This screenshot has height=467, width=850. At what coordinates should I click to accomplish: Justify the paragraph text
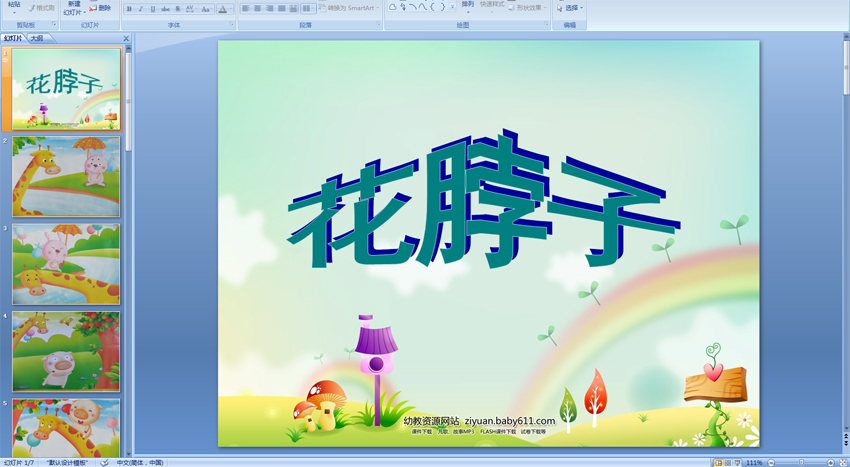[x=281, y=9]
